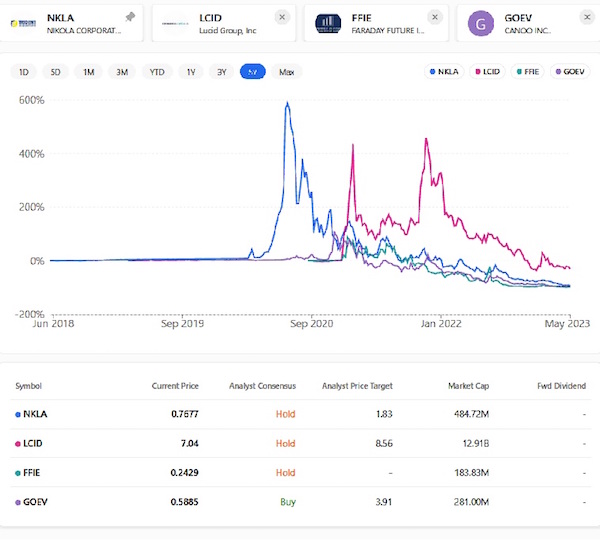Remove the GOEV Canoo card
This screenshot has width=600, height=545.
(587, 17)
